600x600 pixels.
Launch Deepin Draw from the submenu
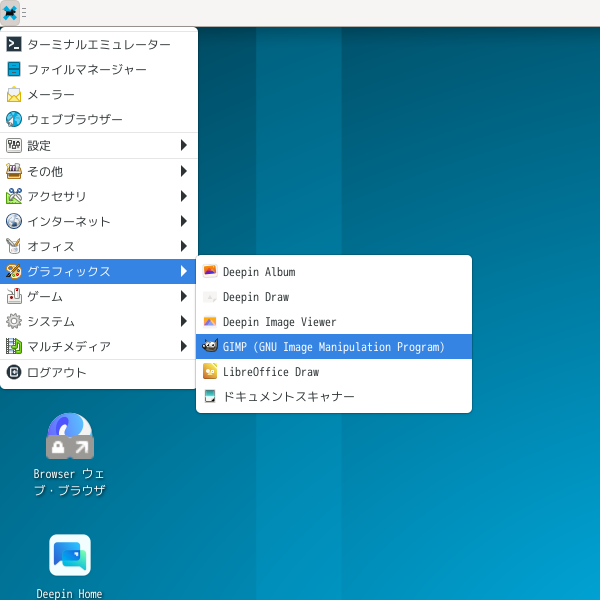(256, 297)
